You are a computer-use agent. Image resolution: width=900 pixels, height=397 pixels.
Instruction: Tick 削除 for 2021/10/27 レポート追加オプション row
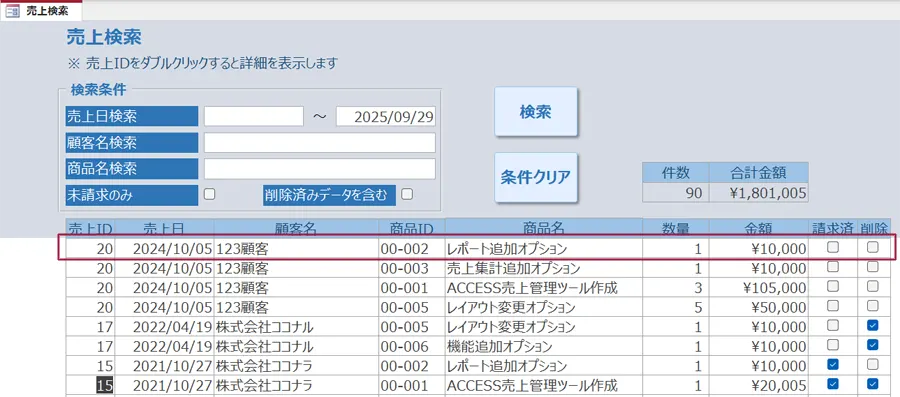(872, 364)
